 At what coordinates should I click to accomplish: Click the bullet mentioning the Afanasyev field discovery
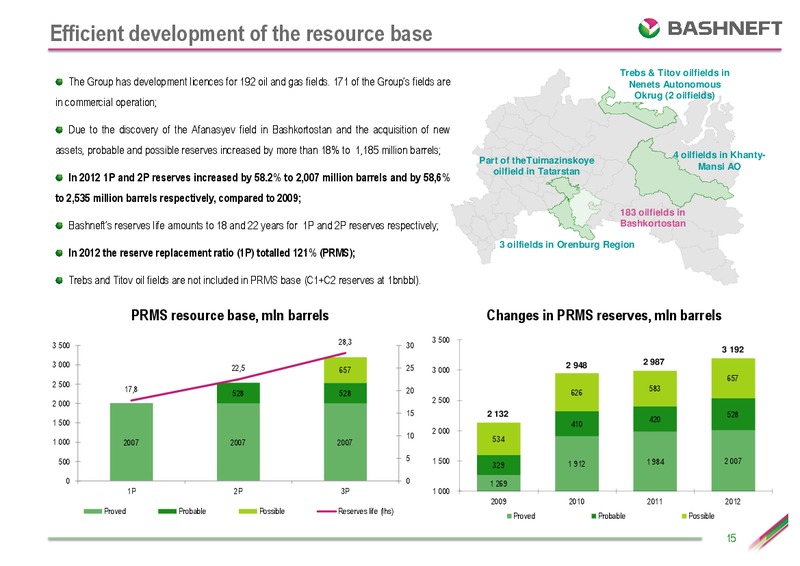(253, 140)
